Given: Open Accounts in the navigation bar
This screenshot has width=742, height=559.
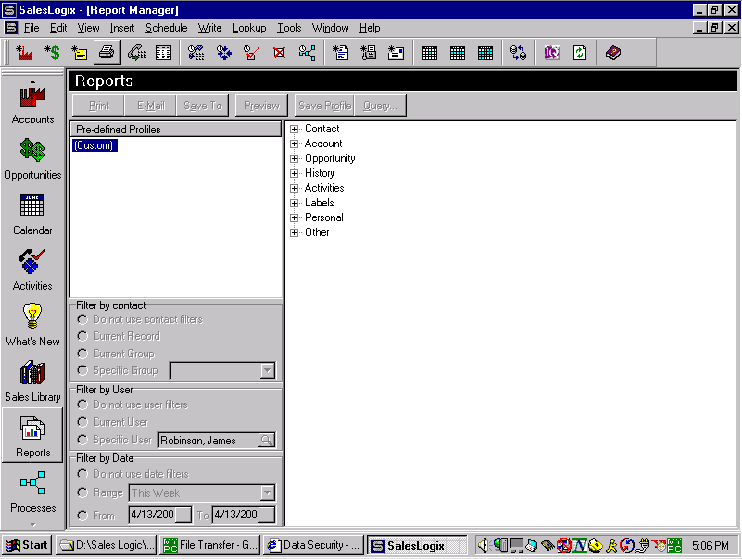Looking at the screenshot, I should point(33,104).
